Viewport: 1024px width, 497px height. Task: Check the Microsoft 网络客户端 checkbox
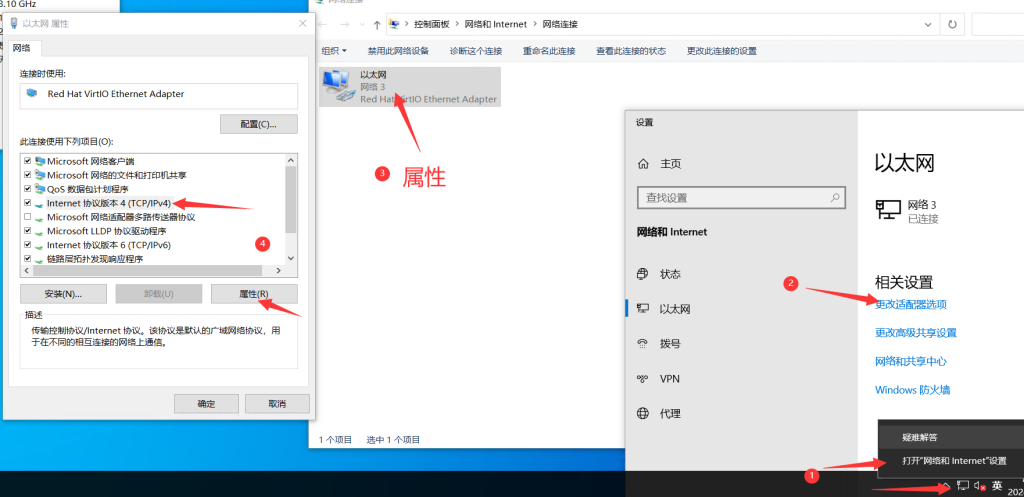tap(27, 161)
